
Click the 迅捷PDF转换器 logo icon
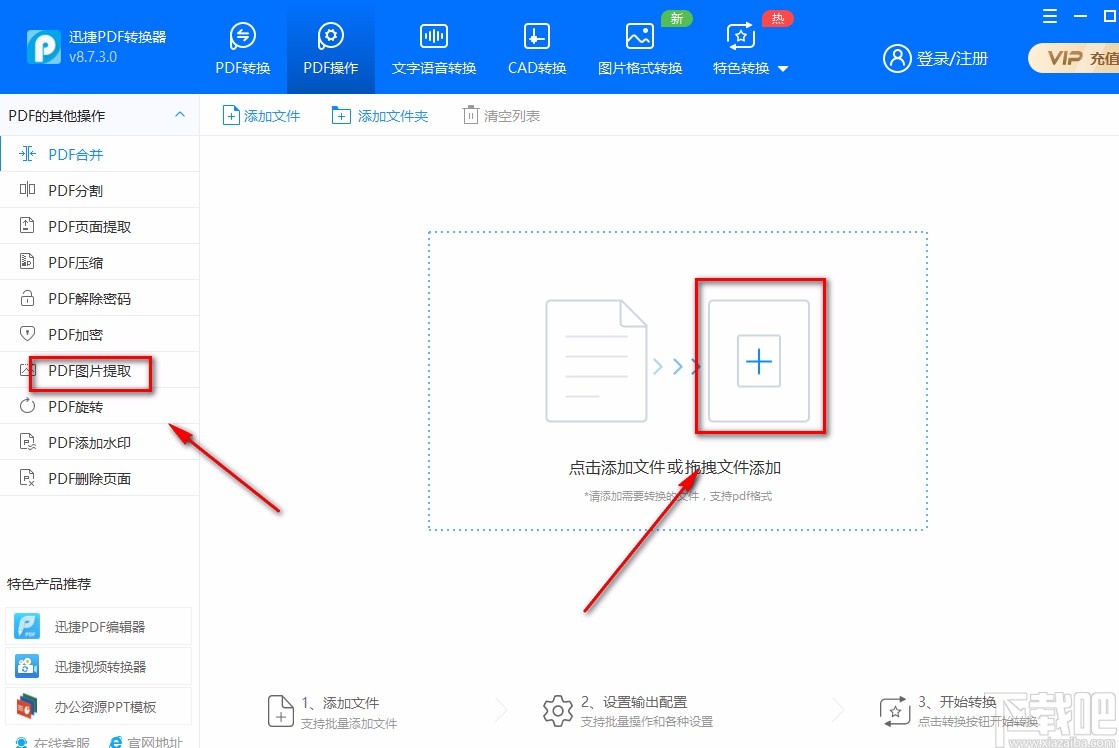[x=44, y=47]
